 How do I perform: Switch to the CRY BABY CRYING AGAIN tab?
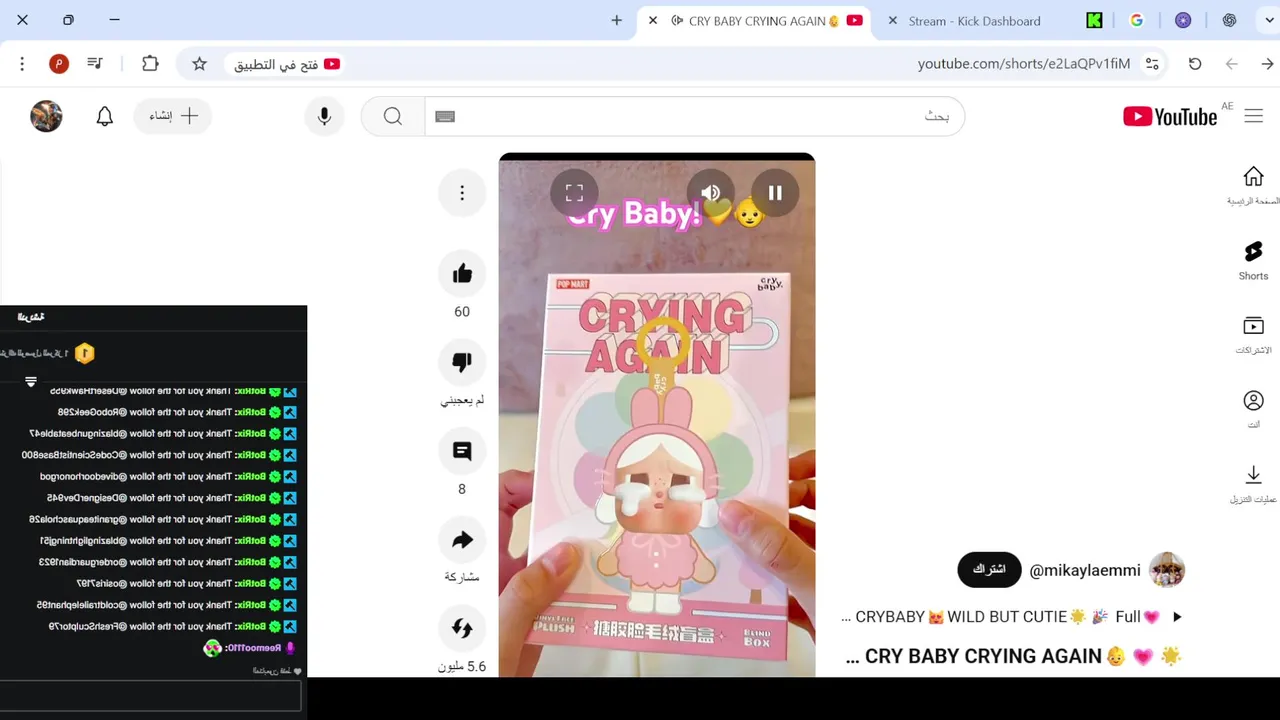point(755,21)
